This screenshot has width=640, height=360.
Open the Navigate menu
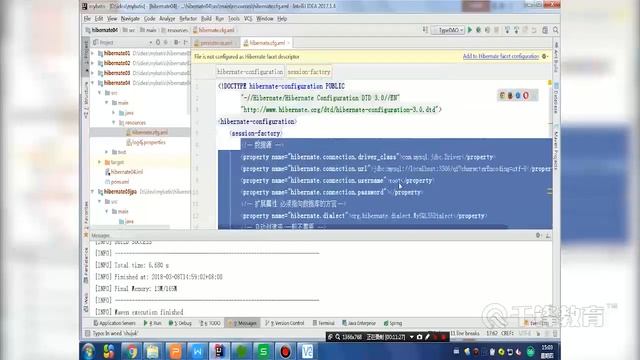[130, 19]
